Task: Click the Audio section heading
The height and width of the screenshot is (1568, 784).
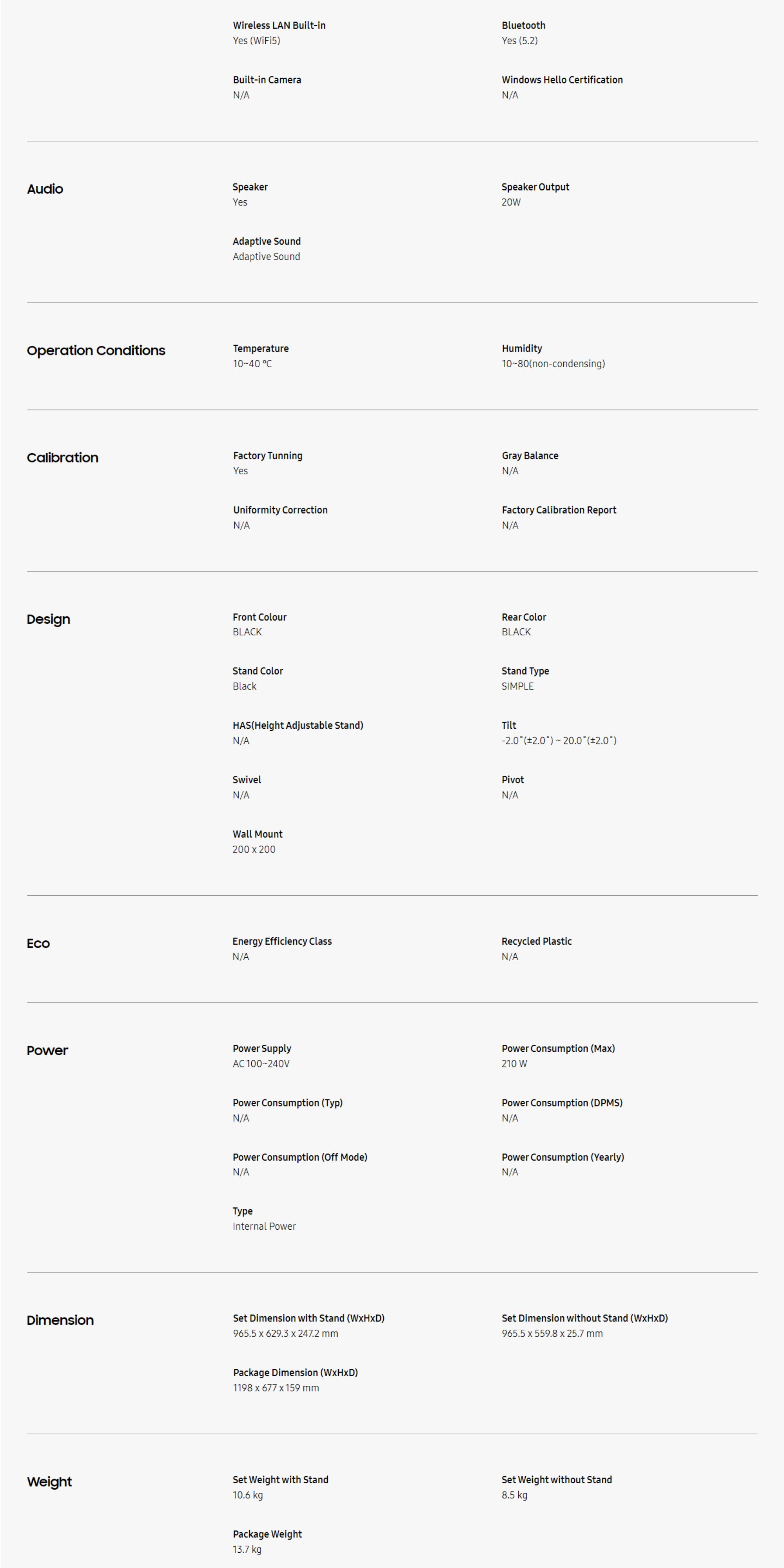Action: click(x=45, y=189)
